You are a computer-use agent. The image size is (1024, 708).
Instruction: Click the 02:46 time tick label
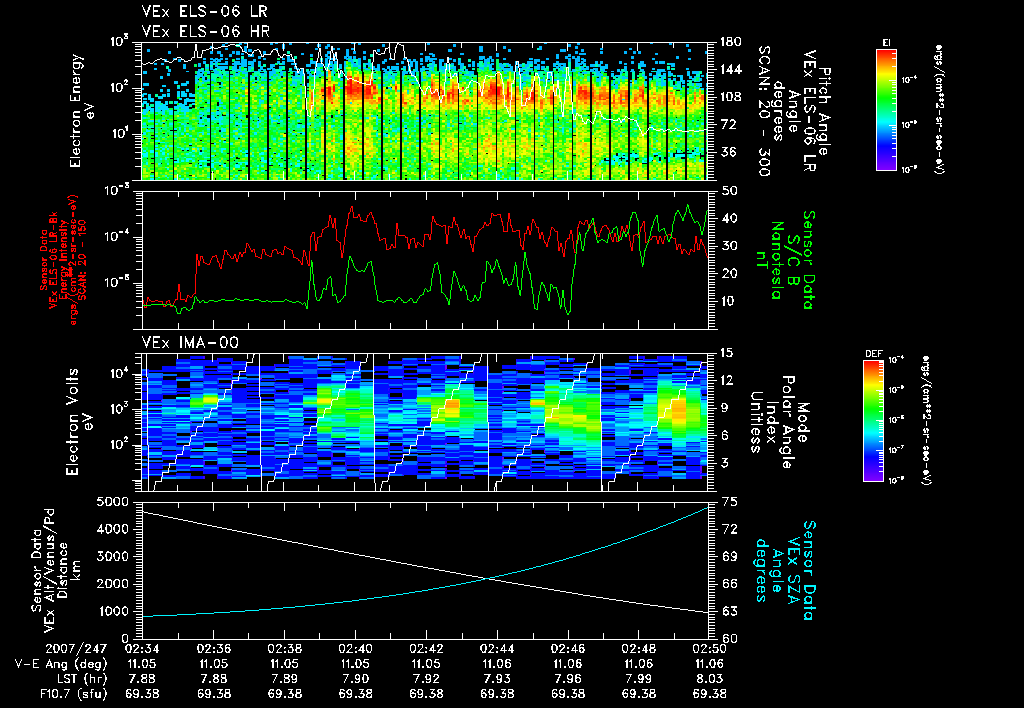(568, 649)
